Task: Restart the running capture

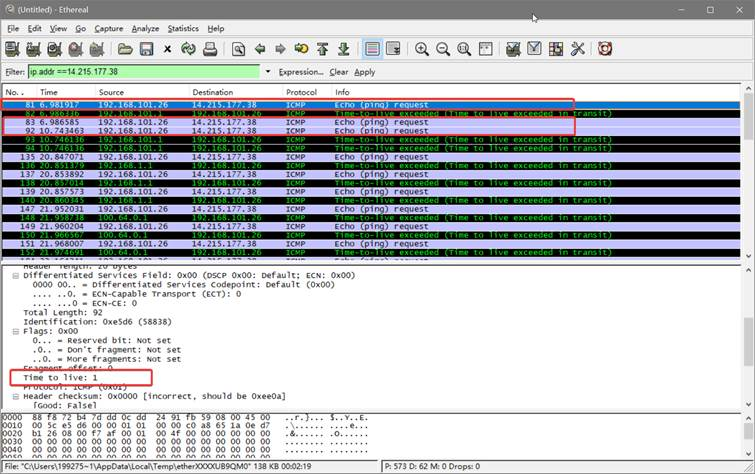Action: coord(97,49)
